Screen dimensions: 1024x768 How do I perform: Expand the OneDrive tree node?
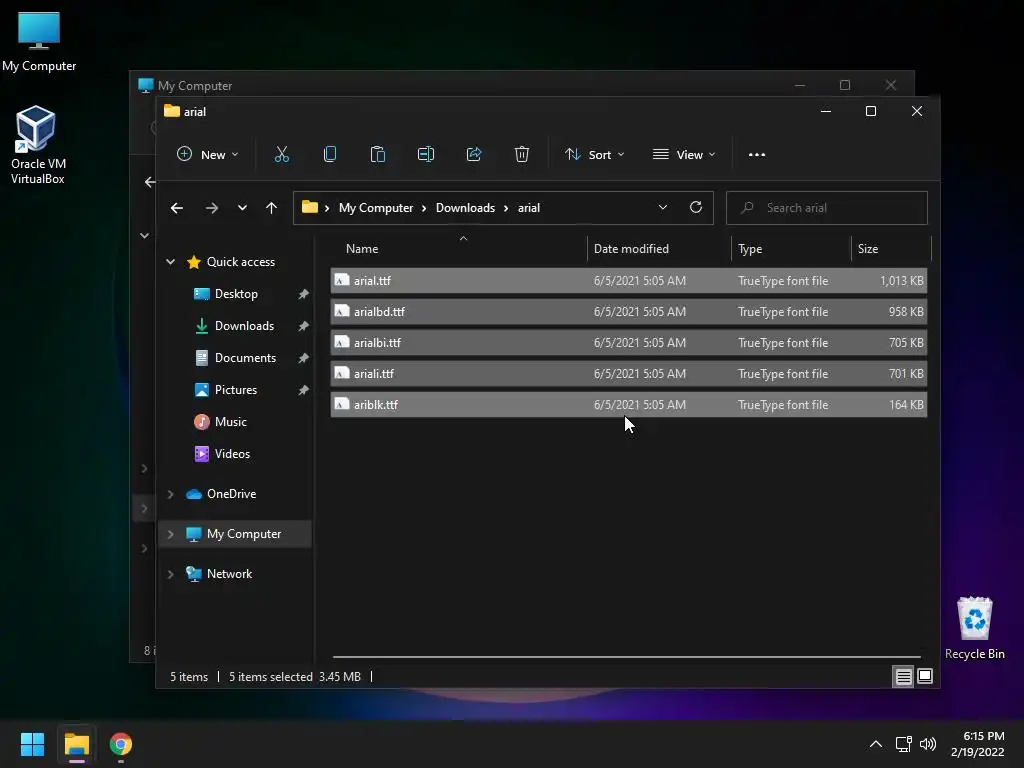point(170,494)
